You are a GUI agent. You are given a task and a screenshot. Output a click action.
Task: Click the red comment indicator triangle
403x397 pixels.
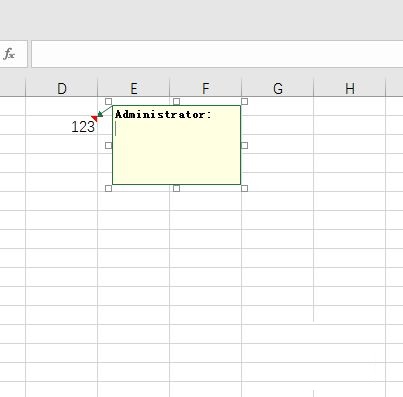95,118
